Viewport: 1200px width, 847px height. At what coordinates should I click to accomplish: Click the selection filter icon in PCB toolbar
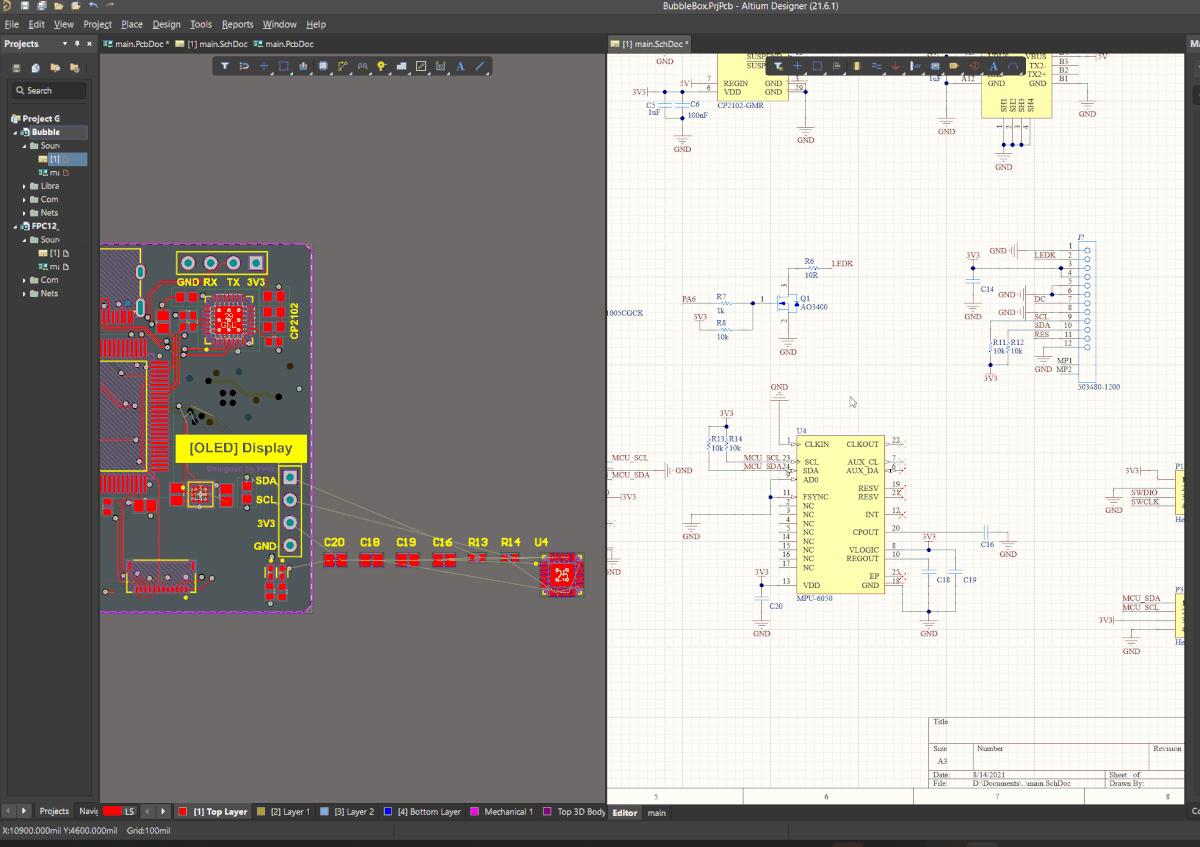[x=225, y=66]
